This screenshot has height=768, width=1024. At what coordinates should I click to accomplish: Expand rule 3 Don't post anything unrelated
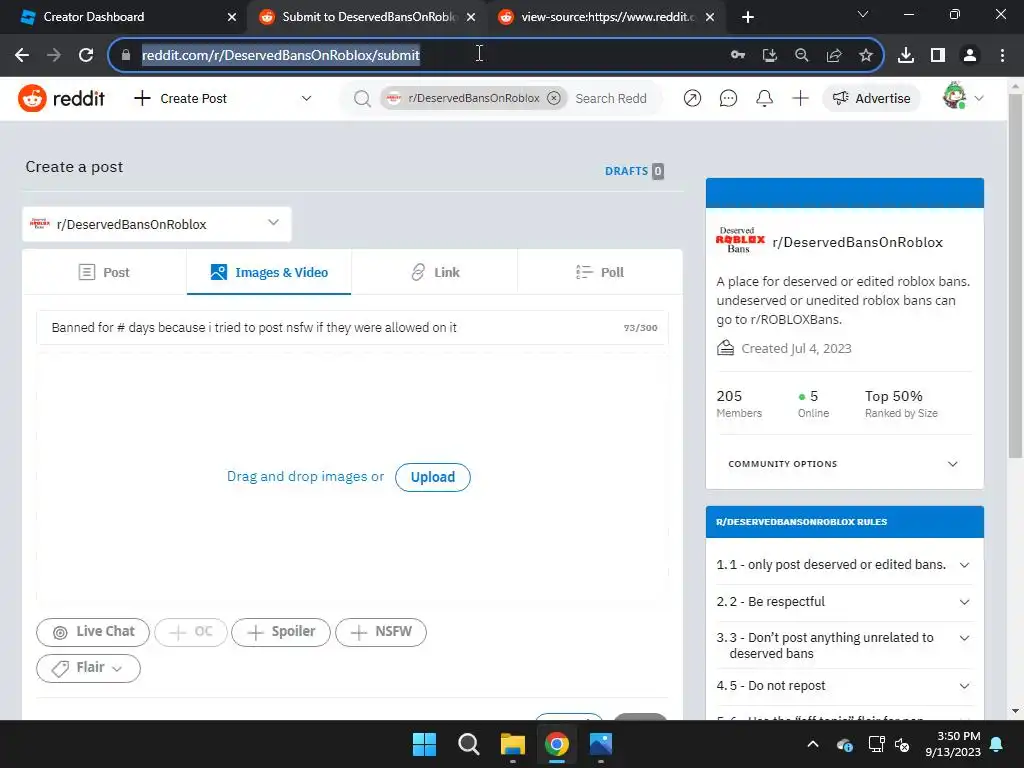coord(844,645)
